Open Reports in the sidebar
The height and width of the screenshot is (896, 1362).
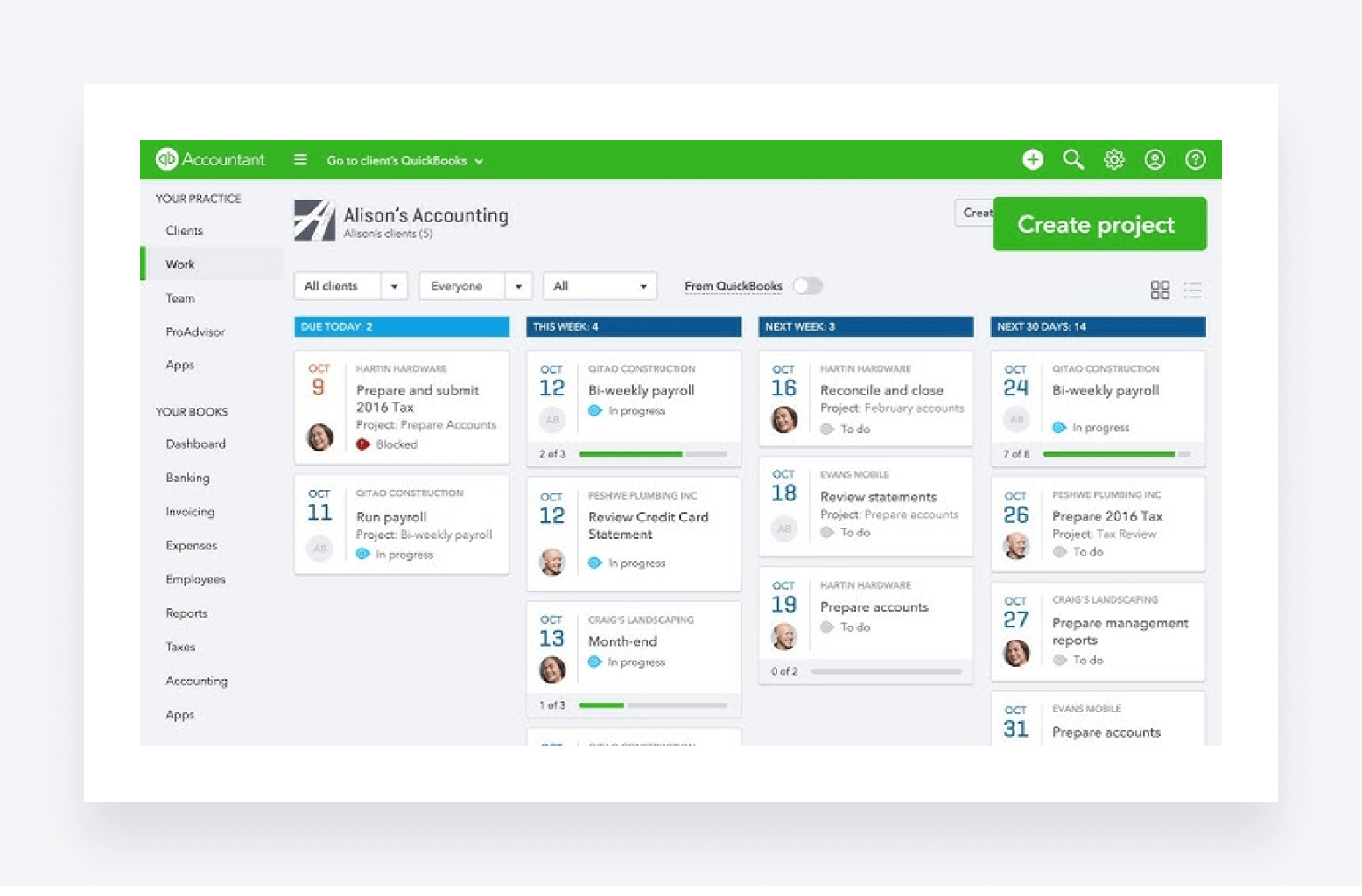click(186, 613)
